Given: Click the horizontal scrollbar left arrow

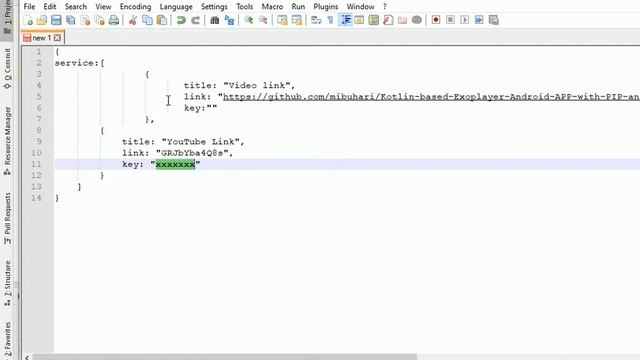Looking at the screenshot, I should point(27,357).
